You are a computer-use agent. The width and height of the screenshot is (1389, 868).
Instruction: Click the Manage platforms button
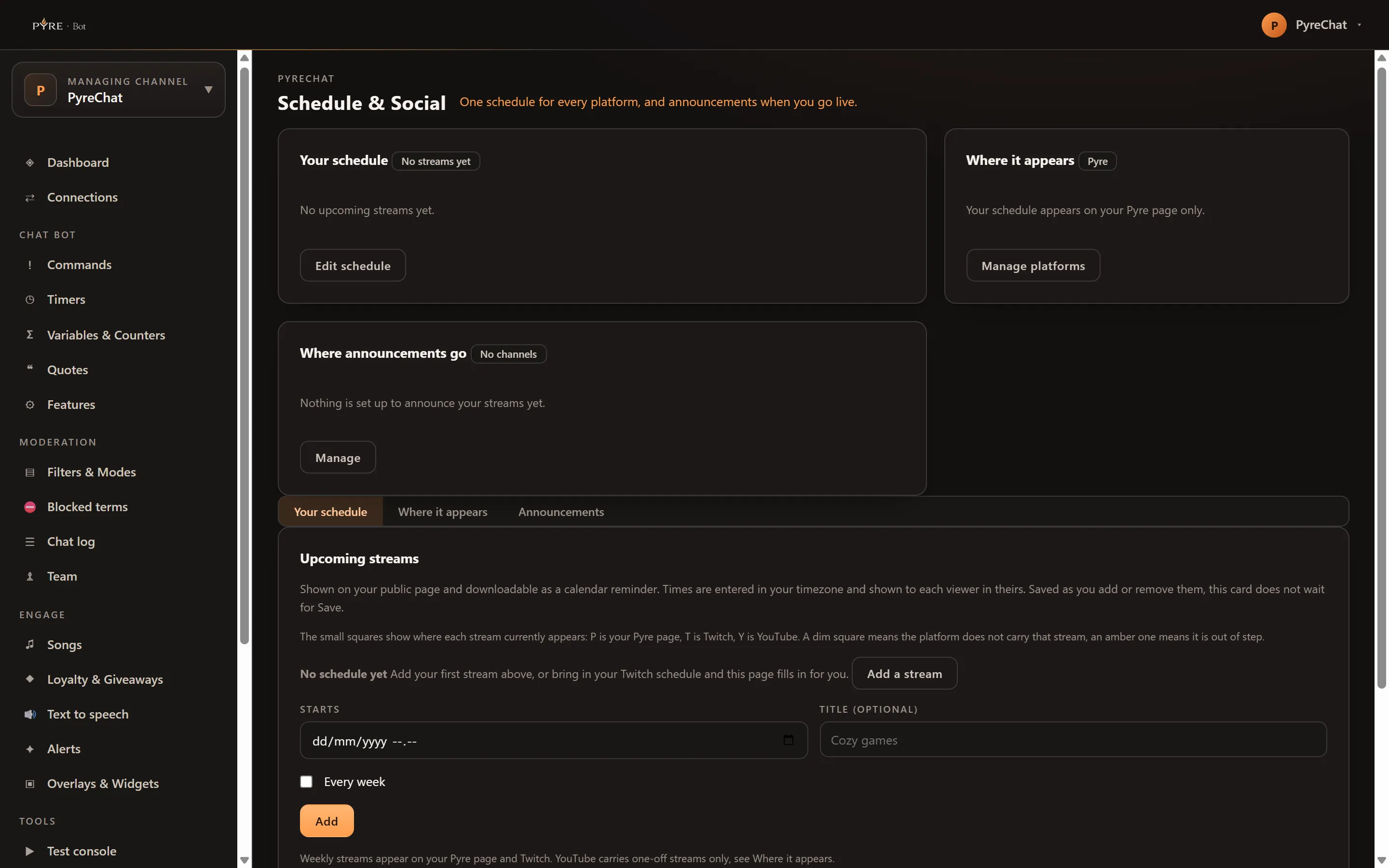click(x=1033, y=265)
